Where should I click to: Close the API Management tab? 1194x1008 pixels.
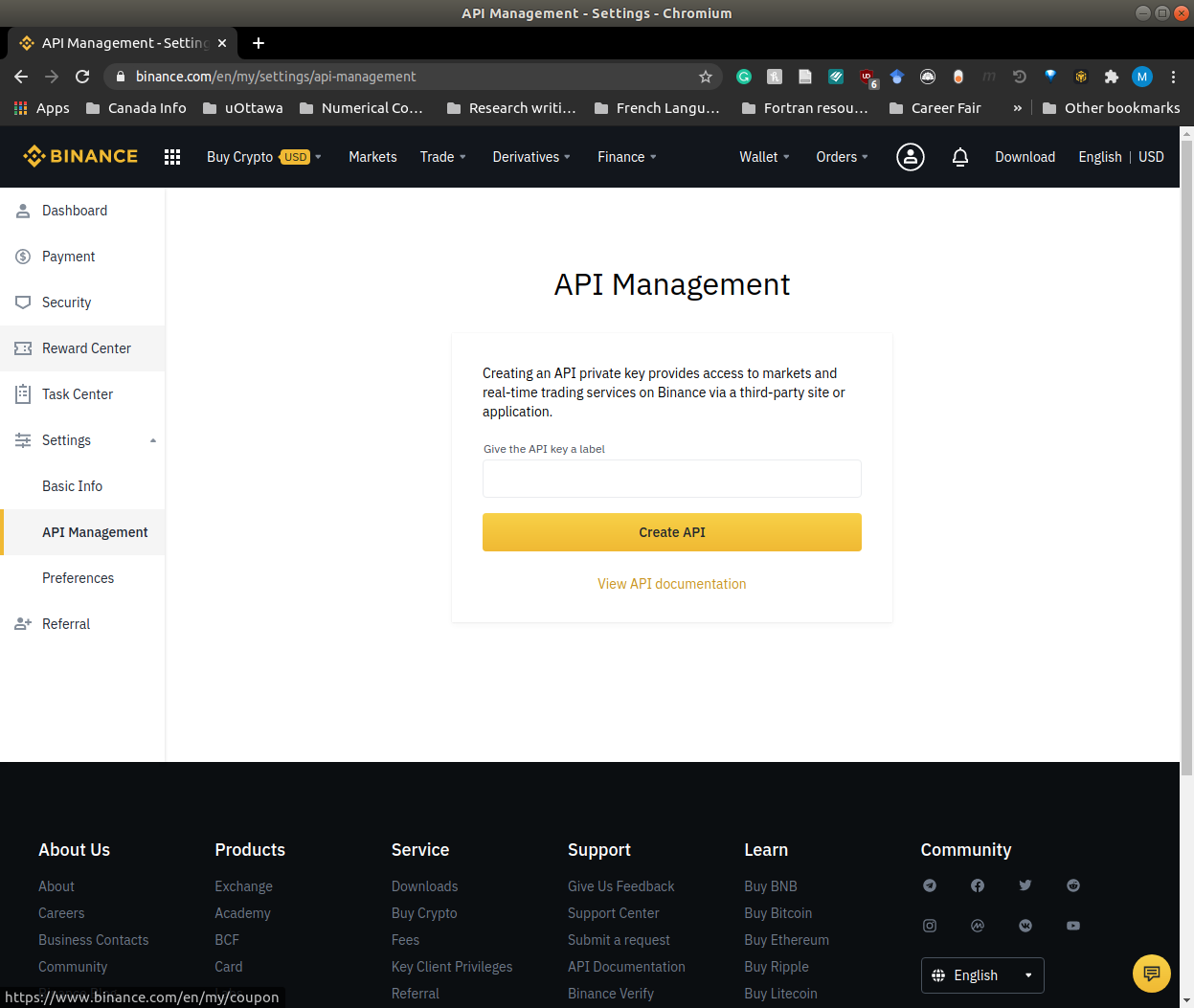(222, 43)
